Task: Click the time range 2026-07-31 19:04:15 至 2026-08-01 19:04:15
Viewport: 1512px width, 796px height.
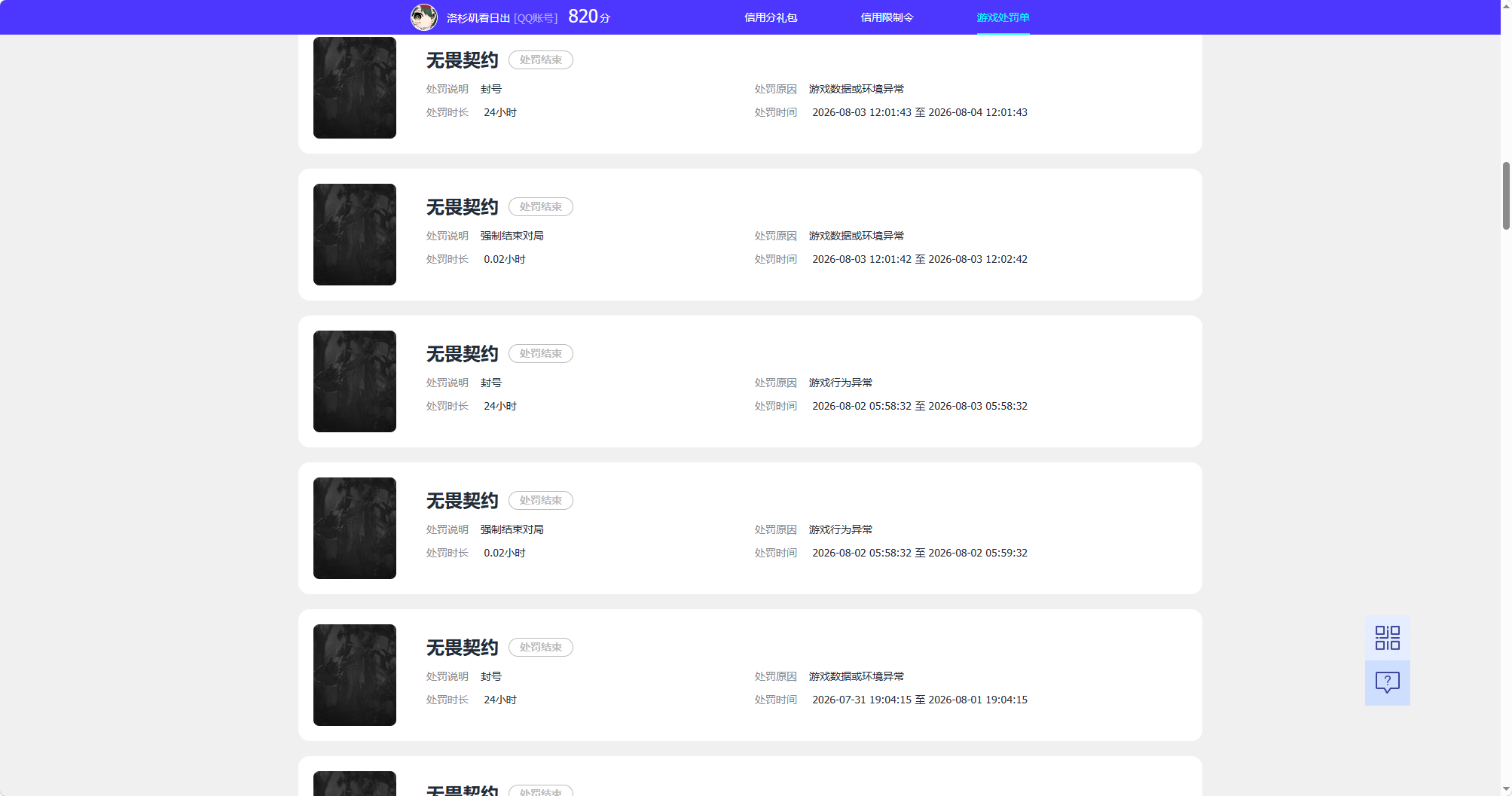Action: tap(920, 700)
